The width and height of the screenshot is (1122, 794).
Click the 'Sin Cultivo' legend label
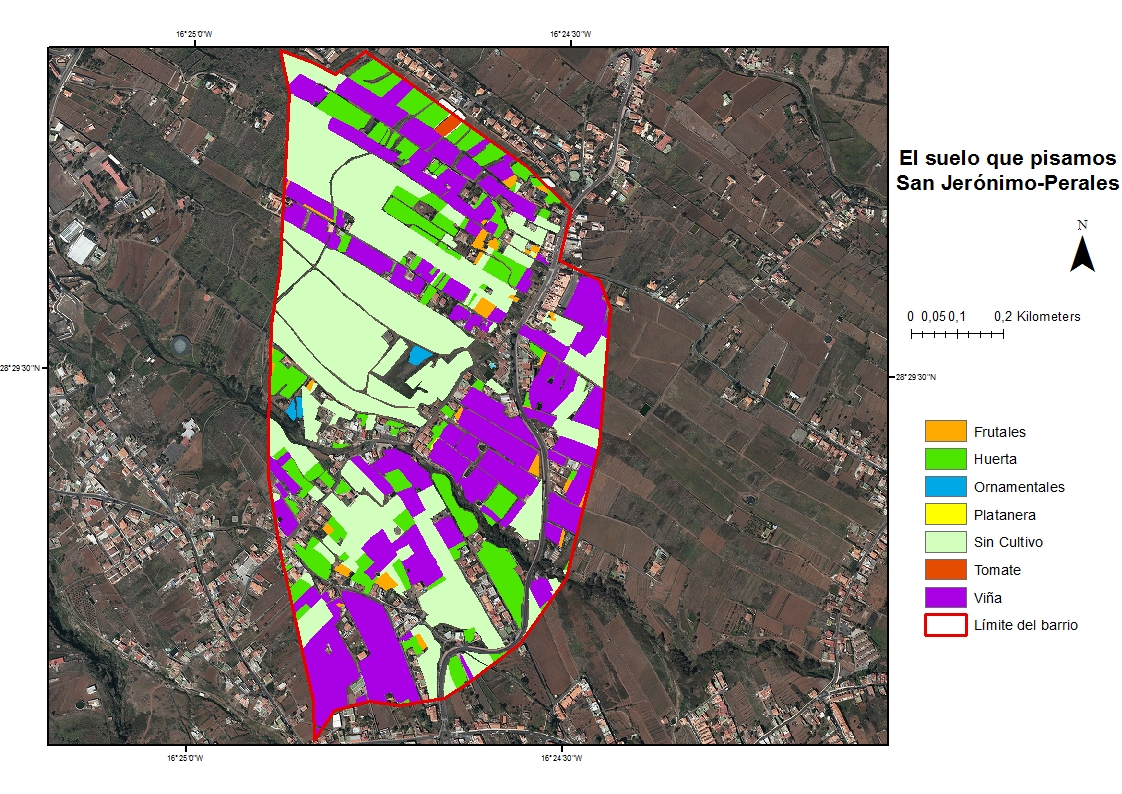[x=1008, y=543]
